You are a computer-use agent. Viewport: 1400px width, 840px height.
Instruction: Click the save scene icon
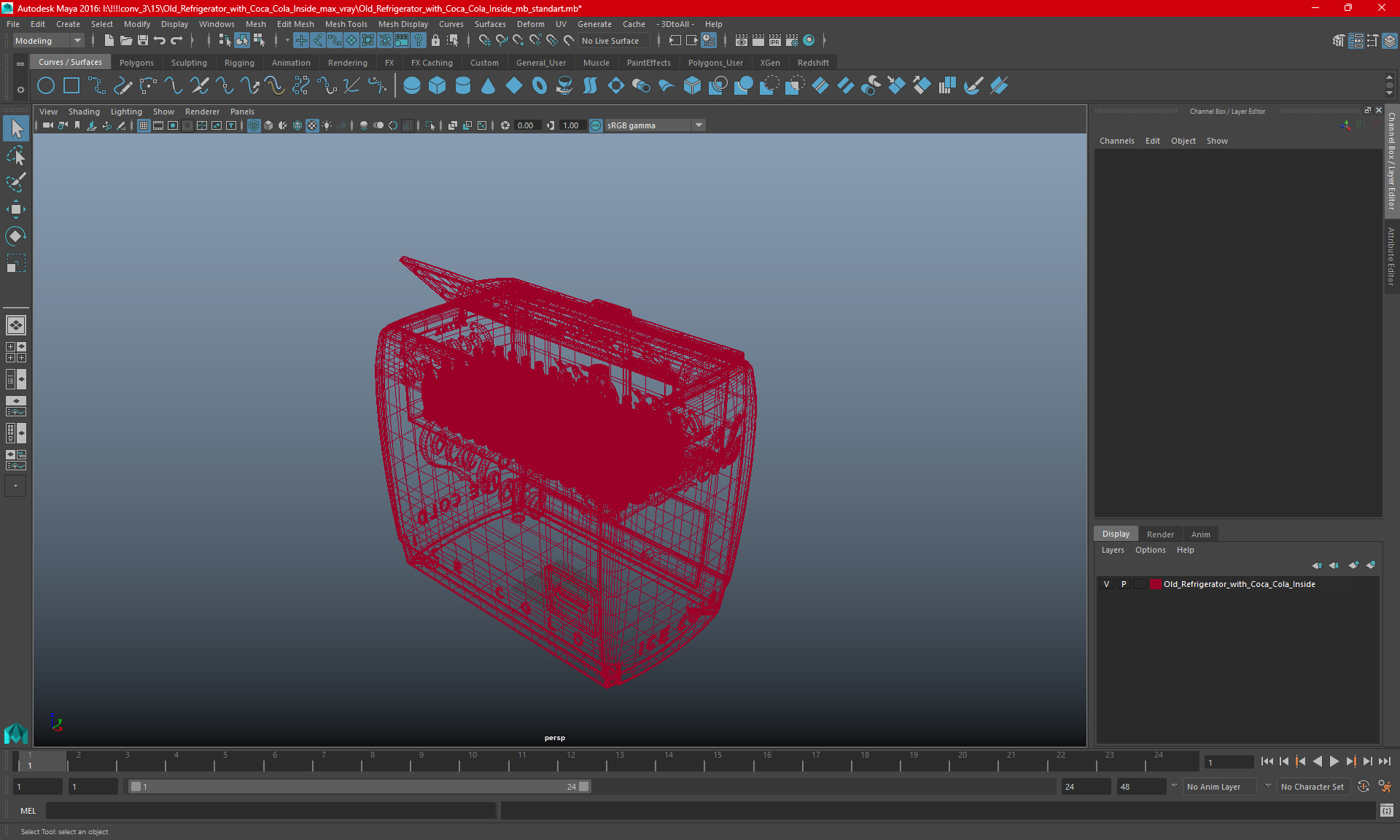click(x=143, y=41)
